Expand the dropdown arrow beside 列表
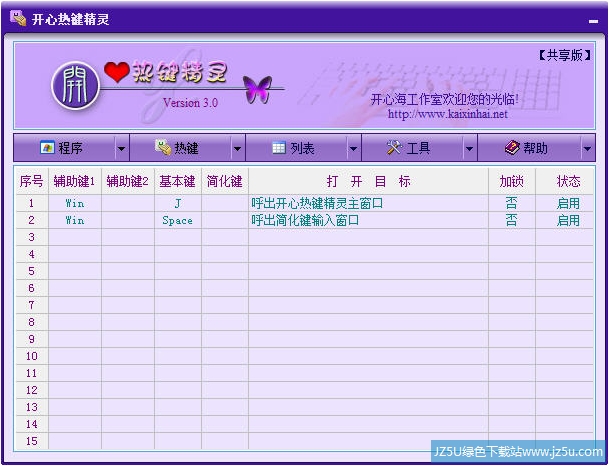Image resolution: width=609 pixels, height=466 pixels. click(353, 148)
